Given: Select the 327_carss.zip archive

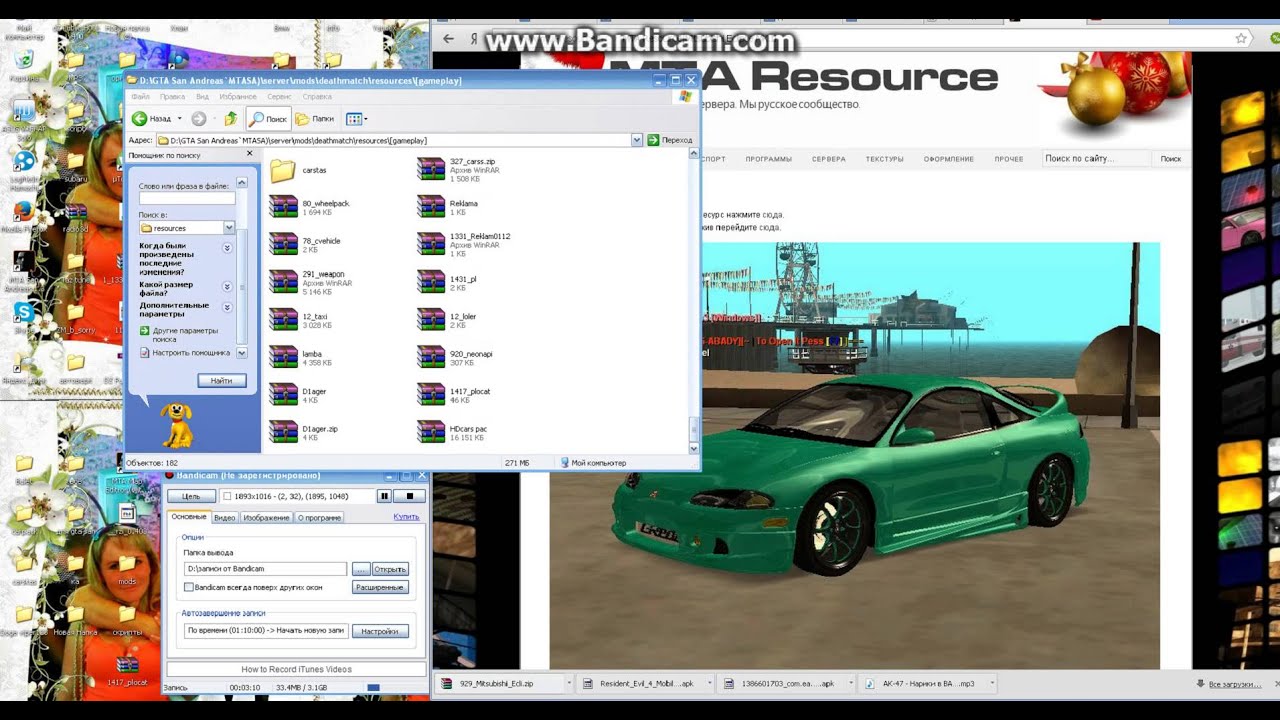Looking at the screenshot, I should 459,170.
